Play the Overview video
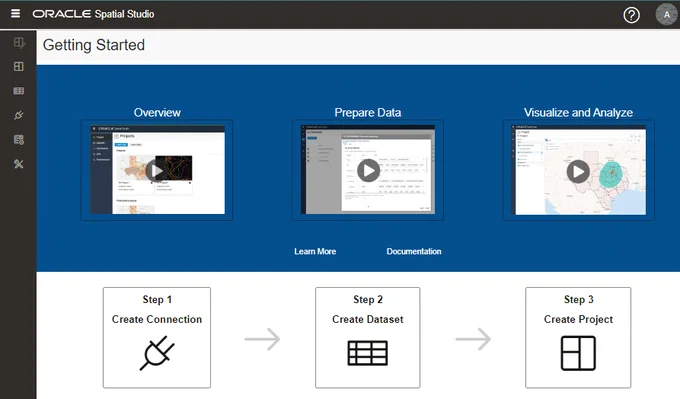The width and height of the screenshot is (680, 399). (x=157, y=170)
